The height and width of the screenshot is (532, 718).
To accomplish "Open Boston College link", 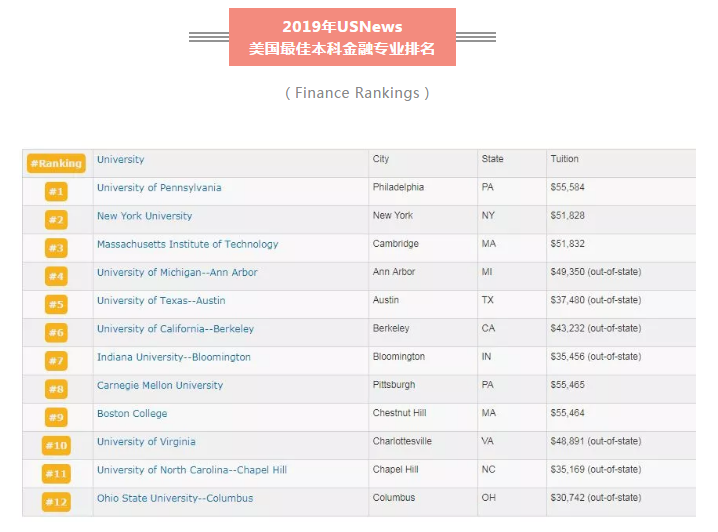I will [x=132, y=414].
